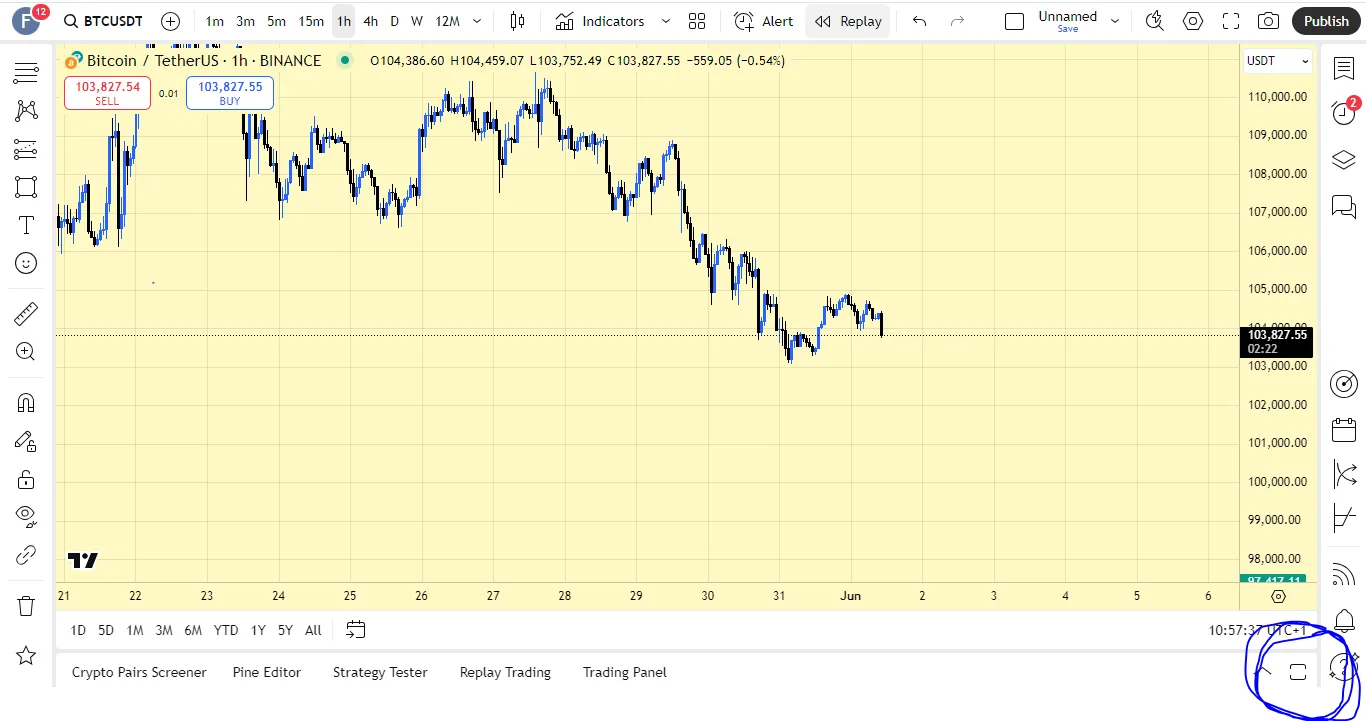
Task: Select the 4h timeframe
Action: (x=370, y=21)
